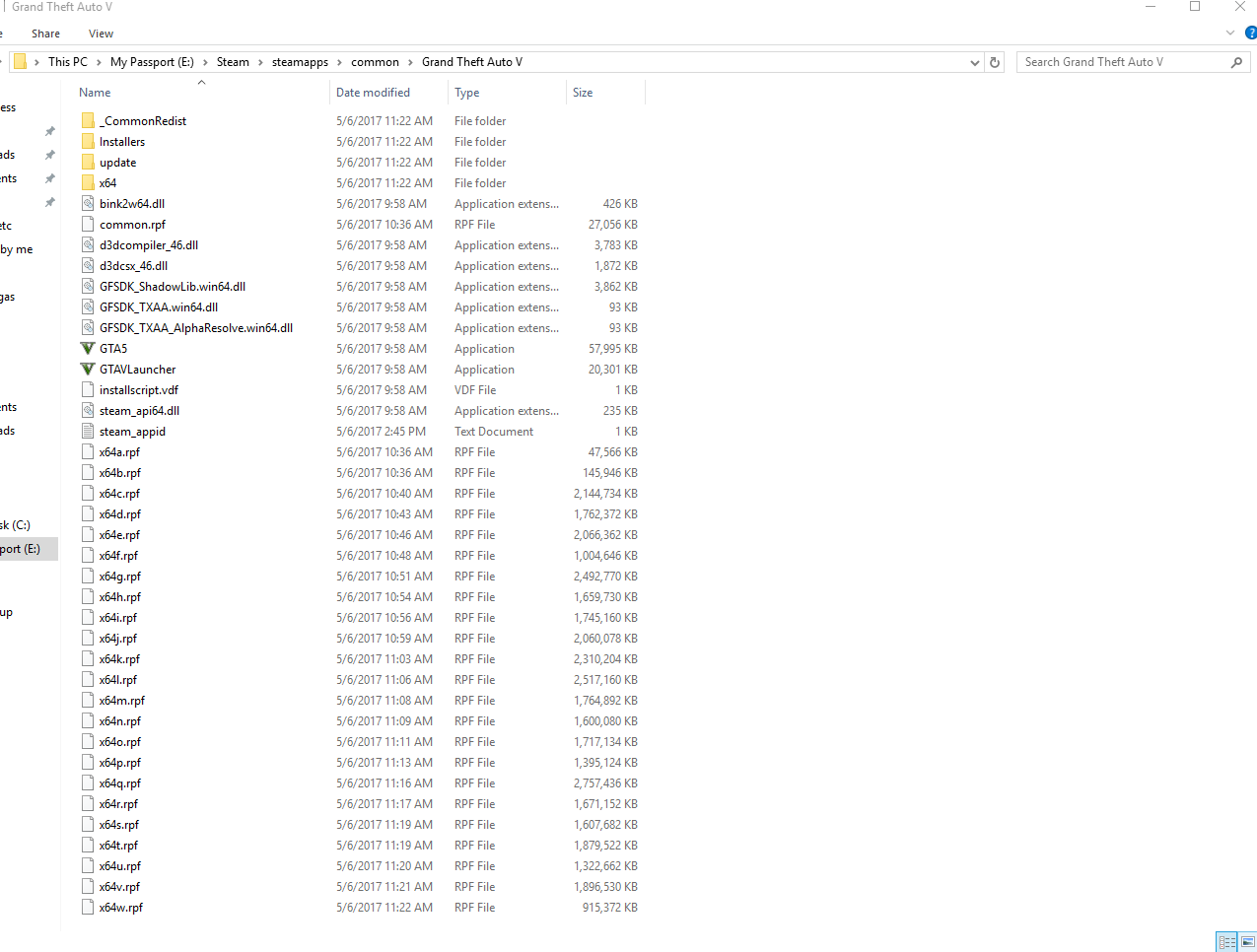Click the GFSDK_ShadowLib.win64.dll file icon
Viewport: 1257px width, 952px height.
(88, 287)
